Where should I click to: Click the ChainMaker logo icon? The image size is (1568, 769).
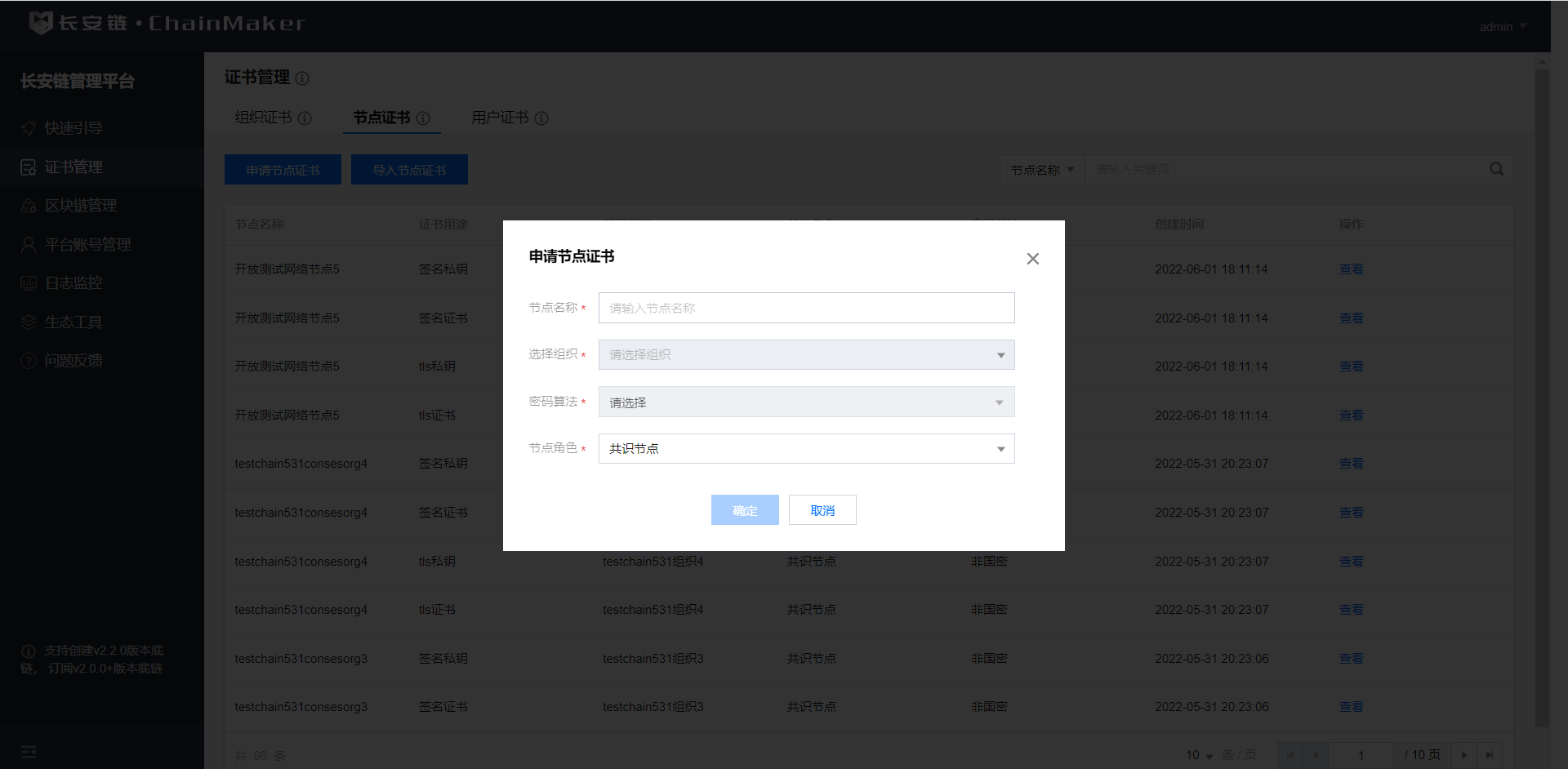[x=41, y=23]
